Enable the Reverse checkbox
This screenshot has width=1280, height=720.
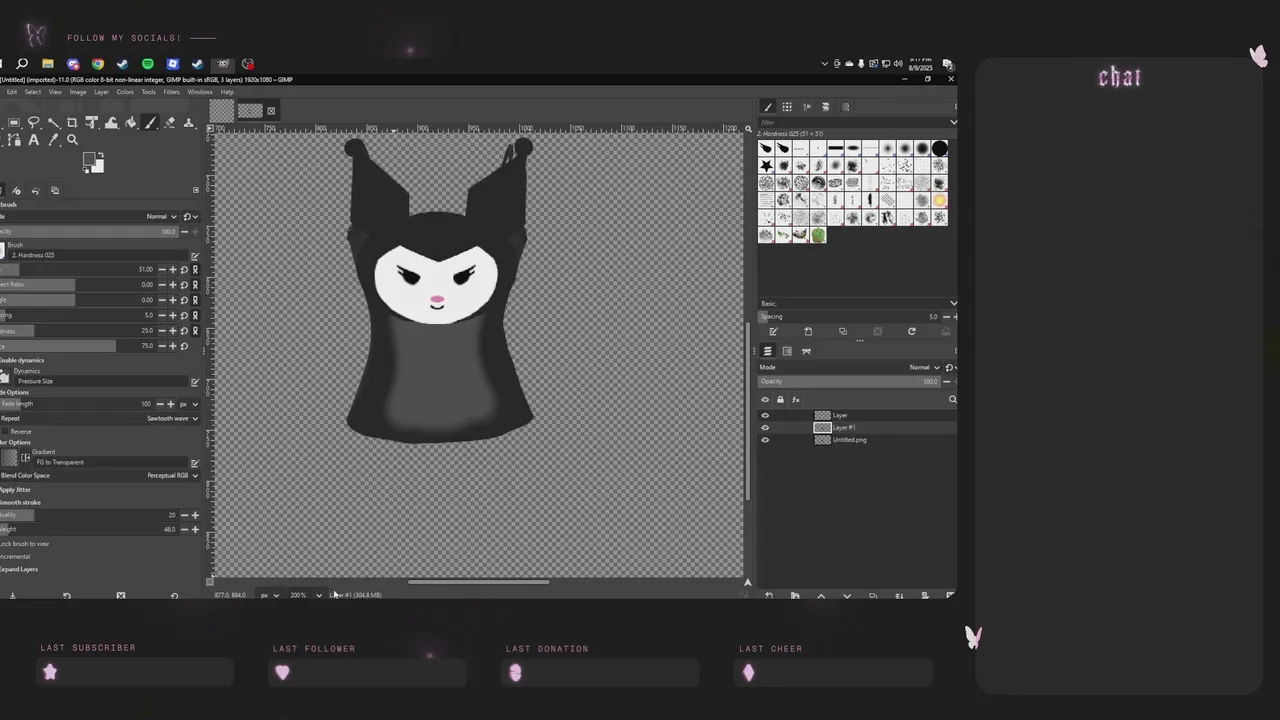point(4,431)
